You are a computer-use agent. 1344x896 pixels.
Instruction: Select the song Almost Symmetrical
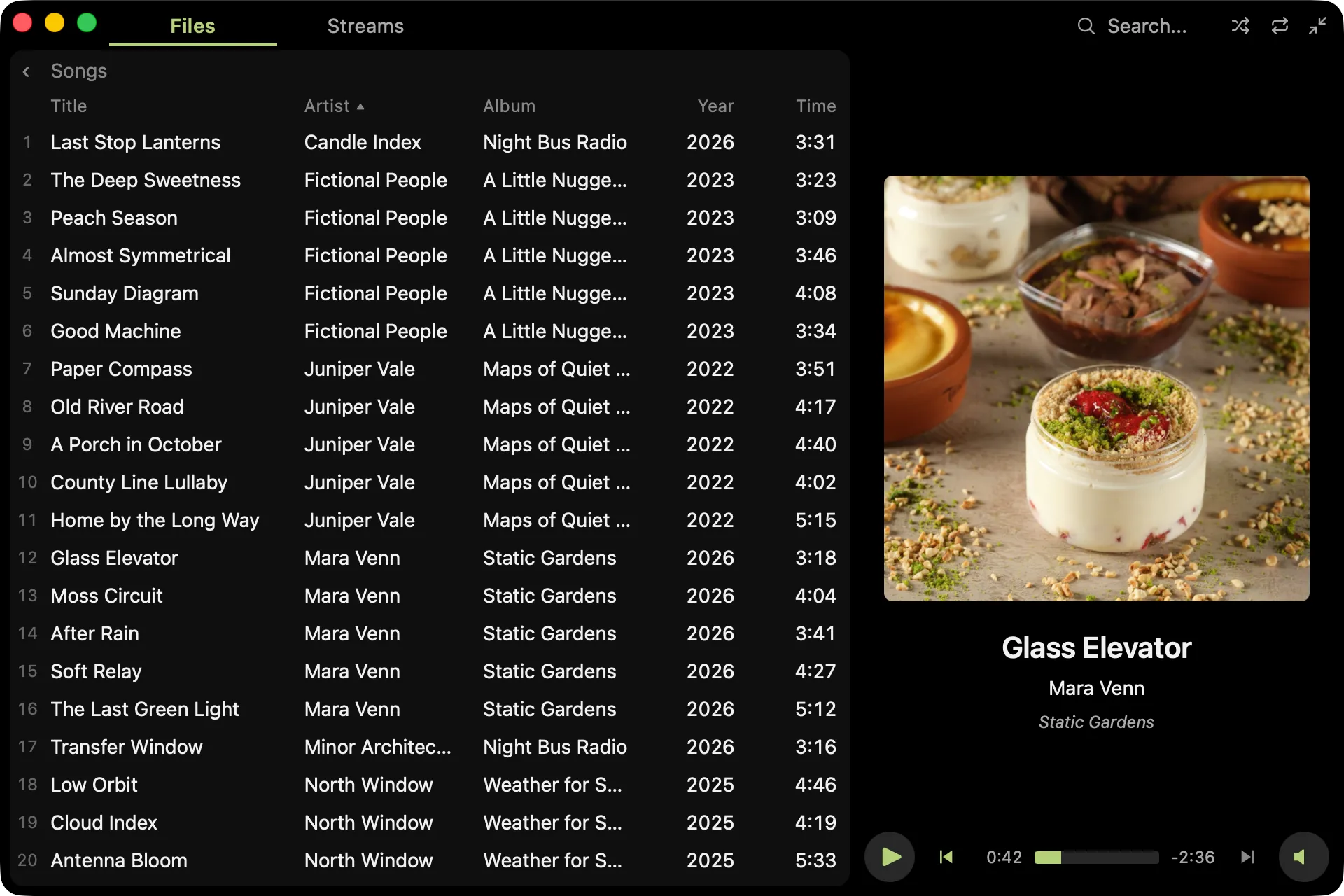[430, 256]
